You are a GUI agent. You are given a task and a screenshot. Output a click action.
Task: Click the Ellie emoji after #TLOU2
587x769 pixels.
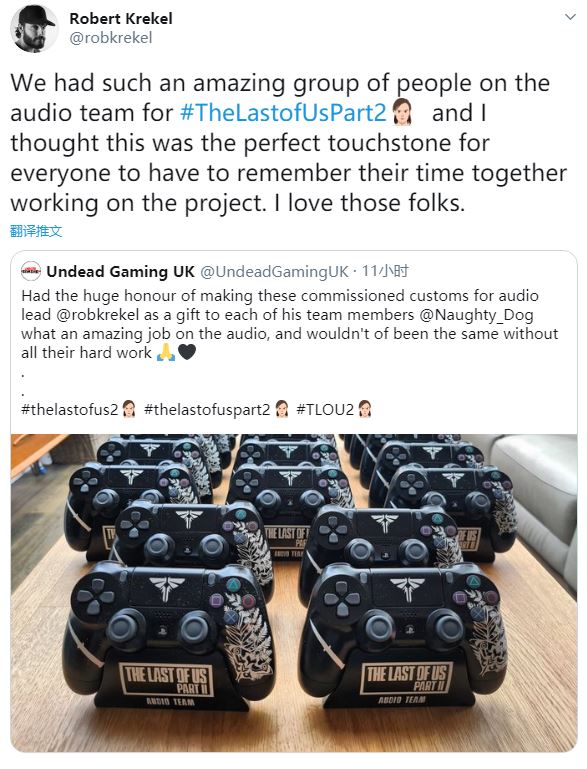point(364,409)
